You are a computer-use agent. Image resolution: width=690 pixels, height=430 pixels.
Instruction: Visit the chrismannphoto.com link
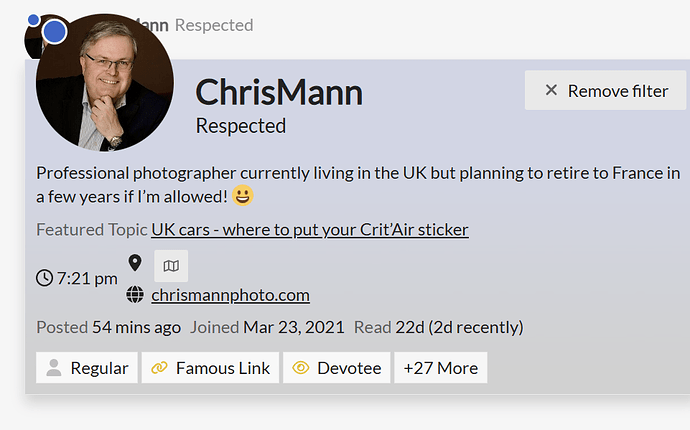click(x=230, y=295)
